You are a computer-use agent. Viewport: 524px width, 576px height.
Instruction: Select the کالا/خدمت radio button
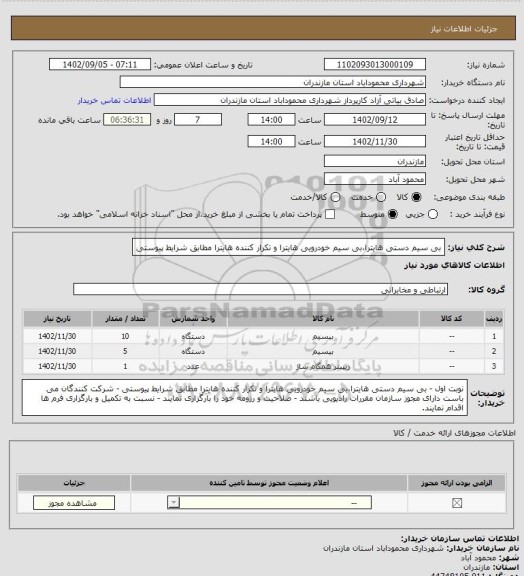point(335,197)
